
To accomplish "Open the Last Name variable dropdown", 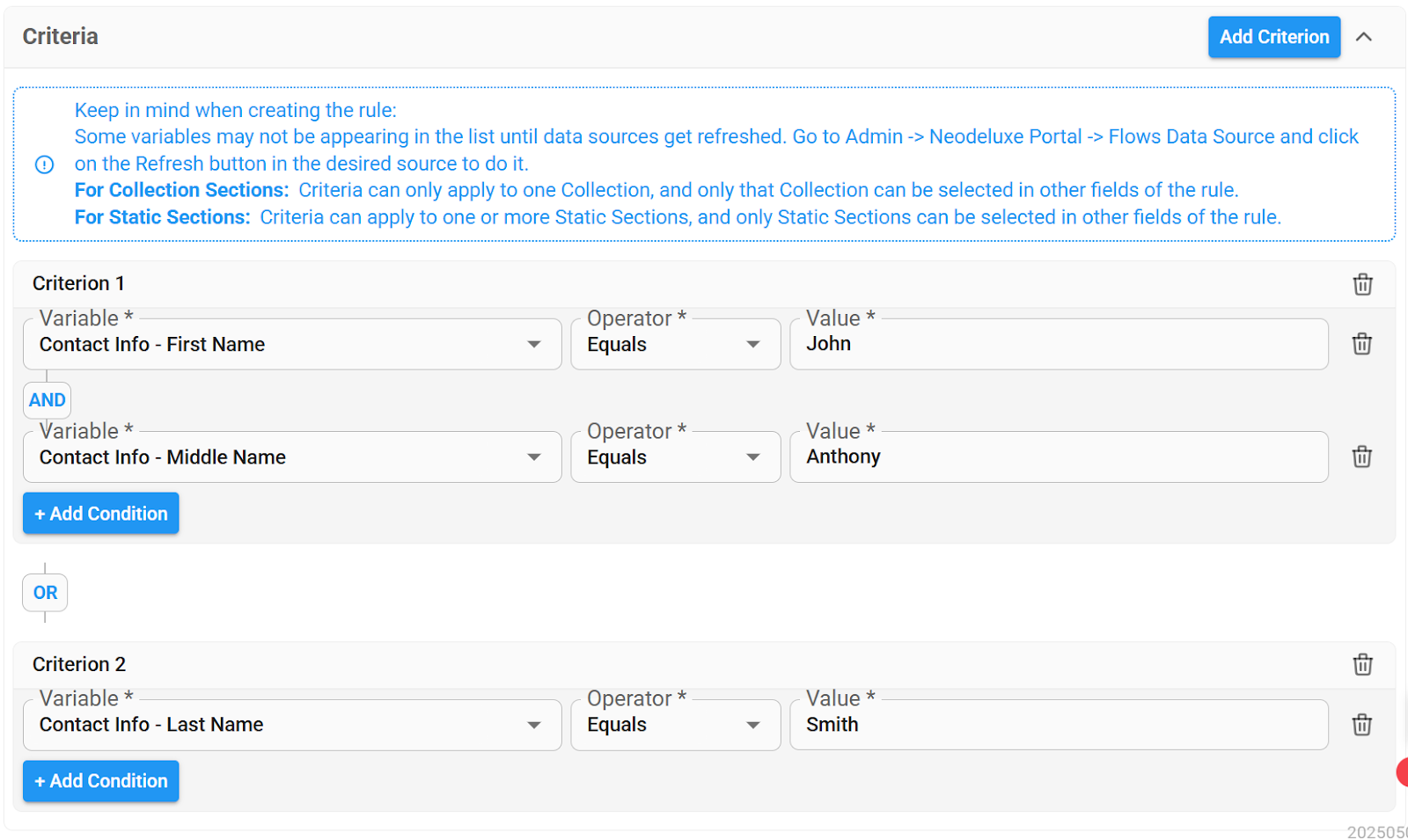I will coord(292,725).
